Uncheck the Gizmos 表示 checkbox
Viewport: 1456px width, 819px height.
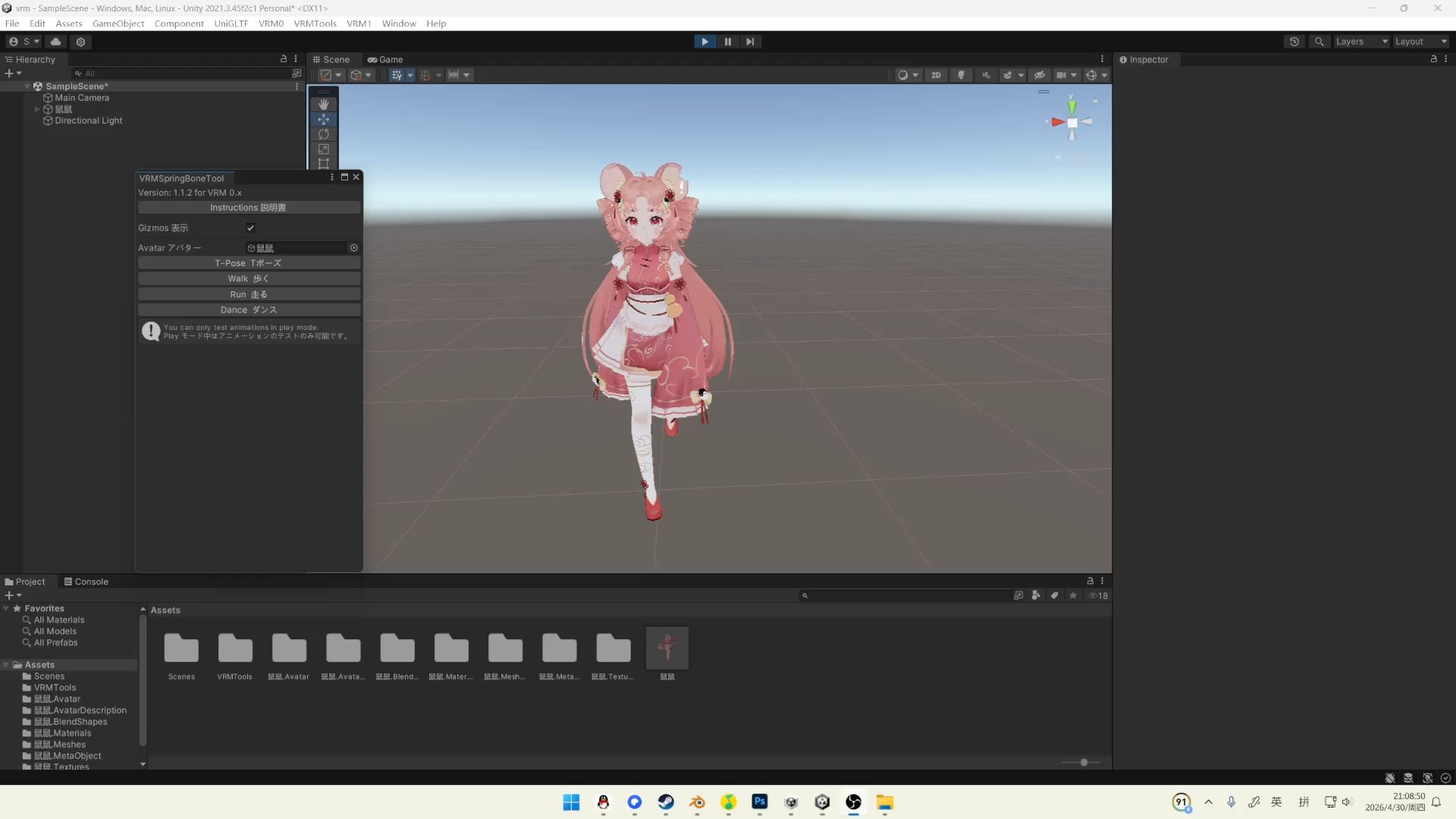250,227
